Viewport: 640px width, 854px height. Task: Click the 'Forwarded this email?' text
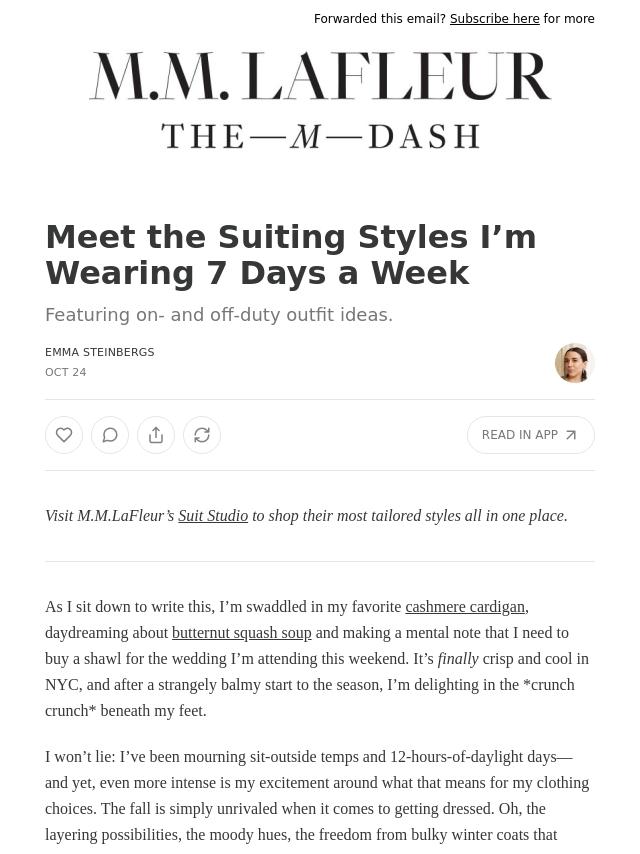point(380,19)
